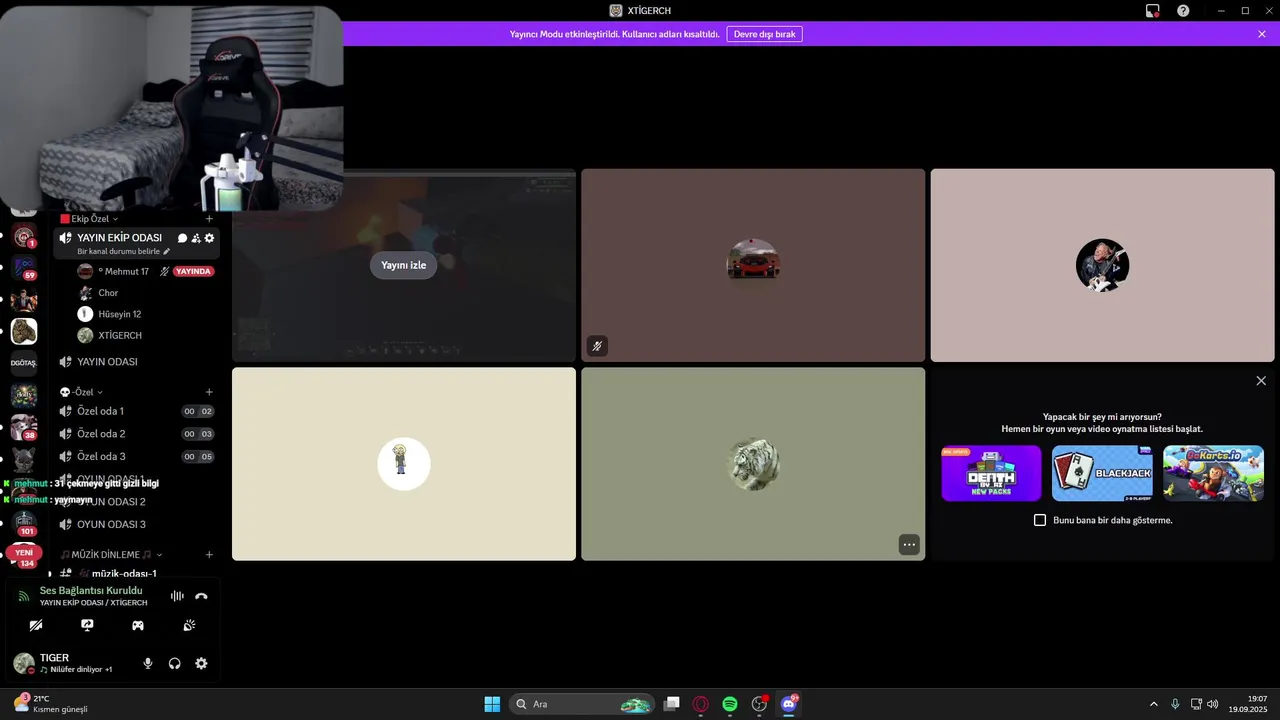Viewport: 1280px width, 720px height.
Task: Open weather widget showing 21°C
Action: point(52,704)
